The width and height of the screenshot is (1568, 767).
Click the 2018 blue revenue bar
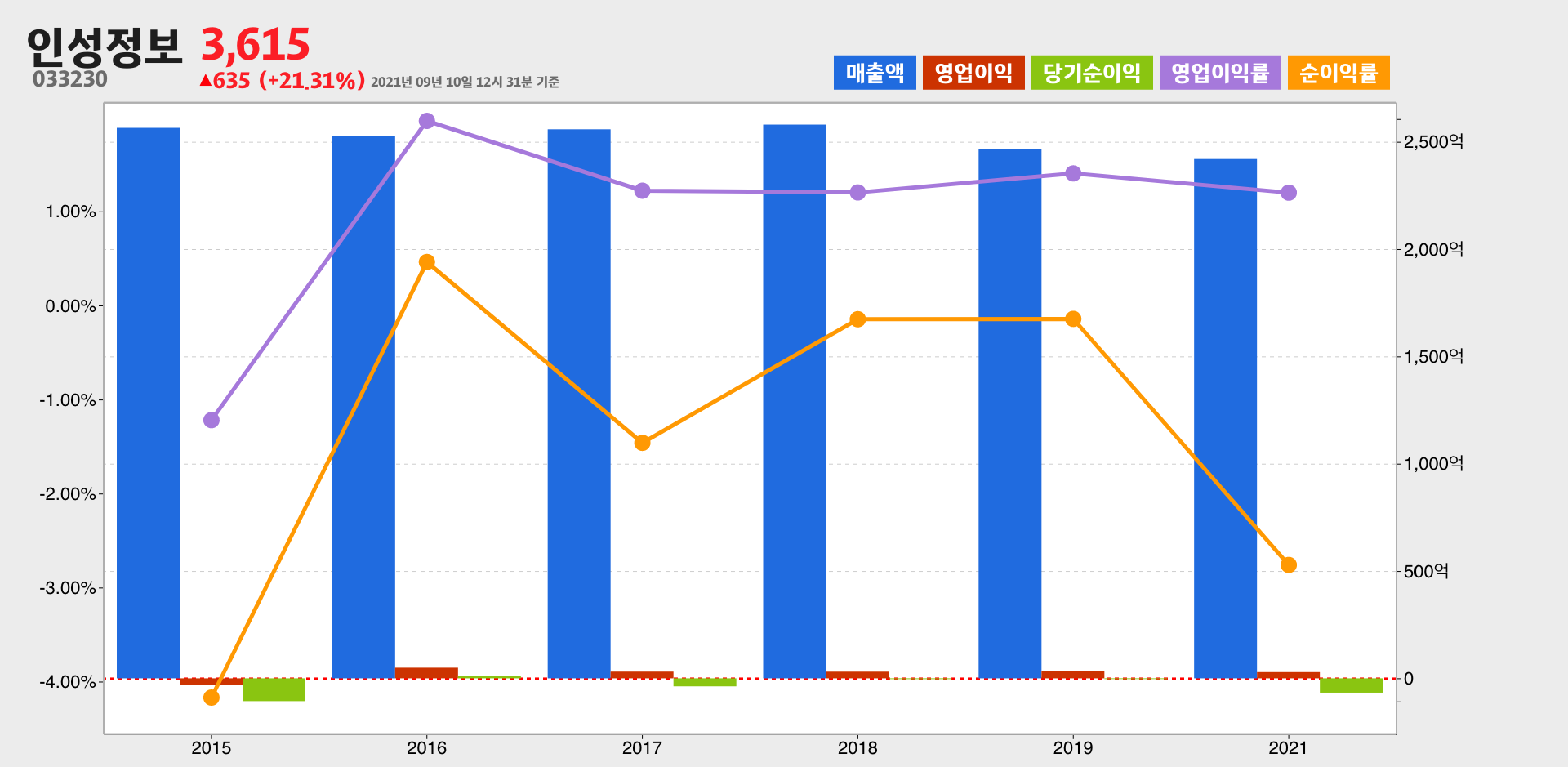tap(795, 401)
